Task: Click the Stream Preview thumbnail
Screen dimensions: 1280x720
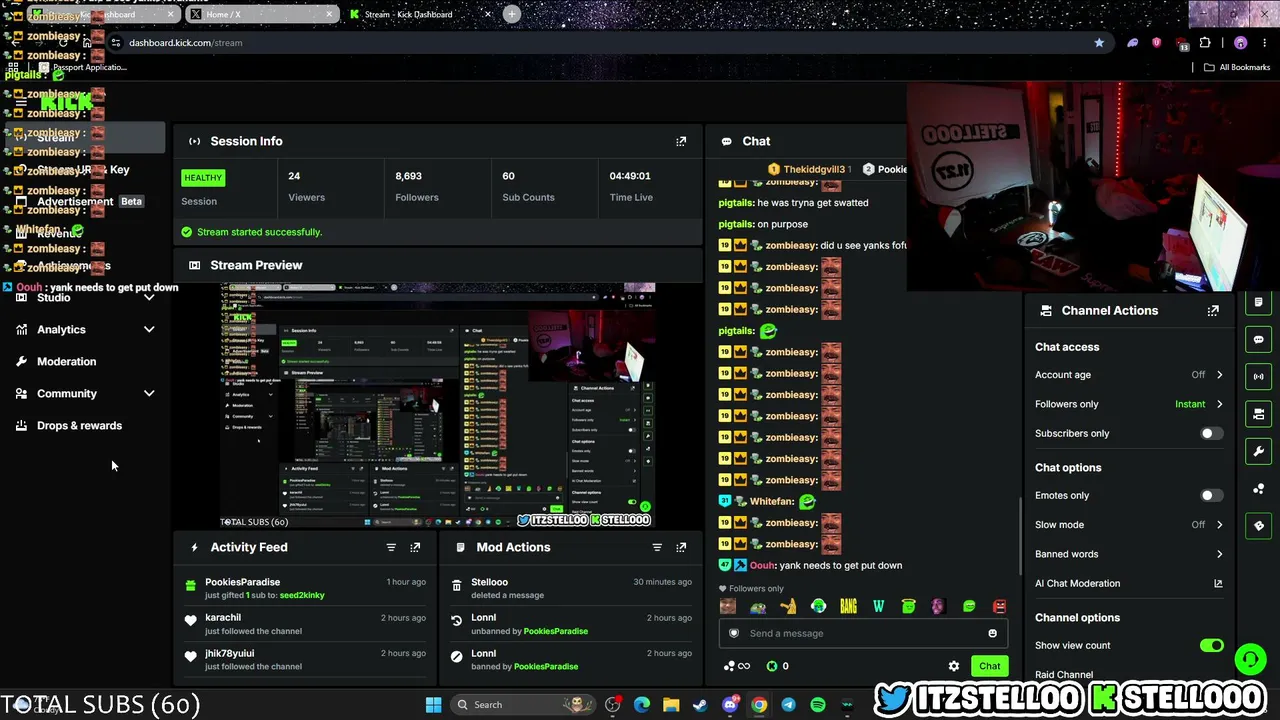Action: point(438,405)
